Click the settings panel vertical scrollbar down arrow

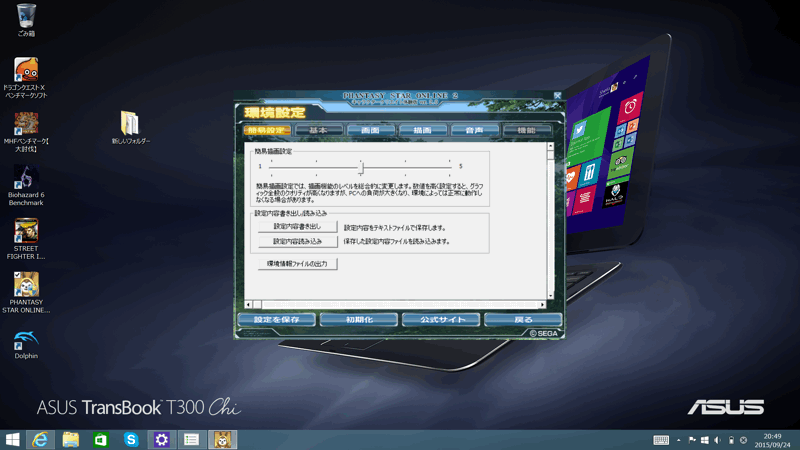[550, 295]
